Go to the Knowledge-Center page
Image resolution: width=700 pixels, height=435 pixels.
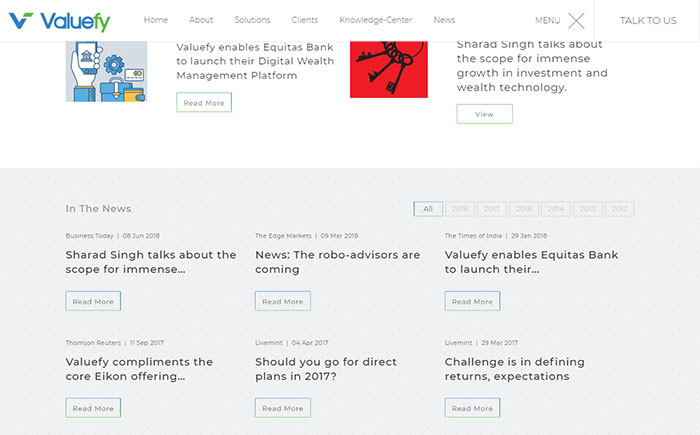pos(376,20)
